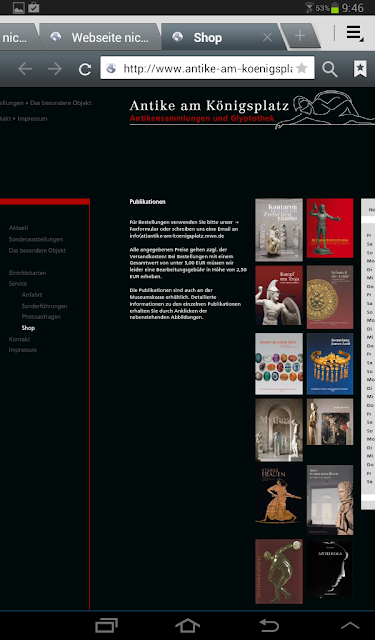Close the Shop tab
Viewport: 375px width, 640px height.
267,38
